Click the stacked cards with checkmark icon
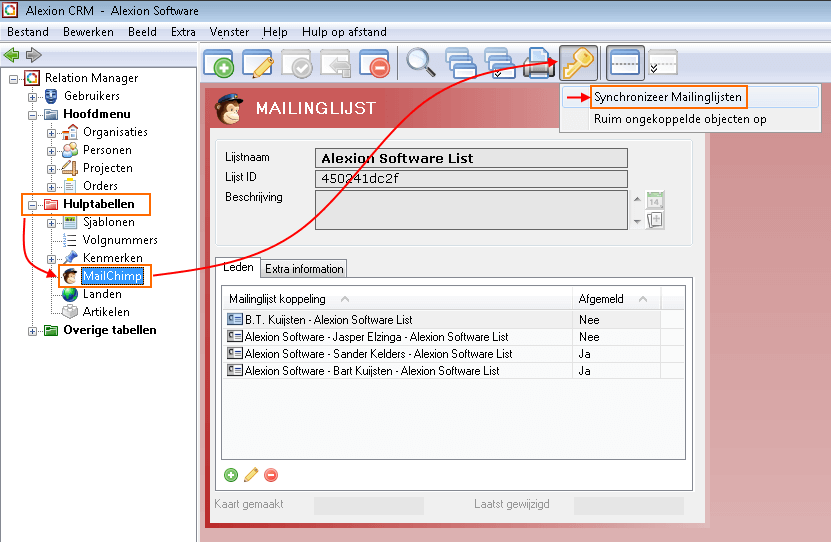The height and width of the screenshot is (542, 831). pyautogui.click(x=499, y=64)
